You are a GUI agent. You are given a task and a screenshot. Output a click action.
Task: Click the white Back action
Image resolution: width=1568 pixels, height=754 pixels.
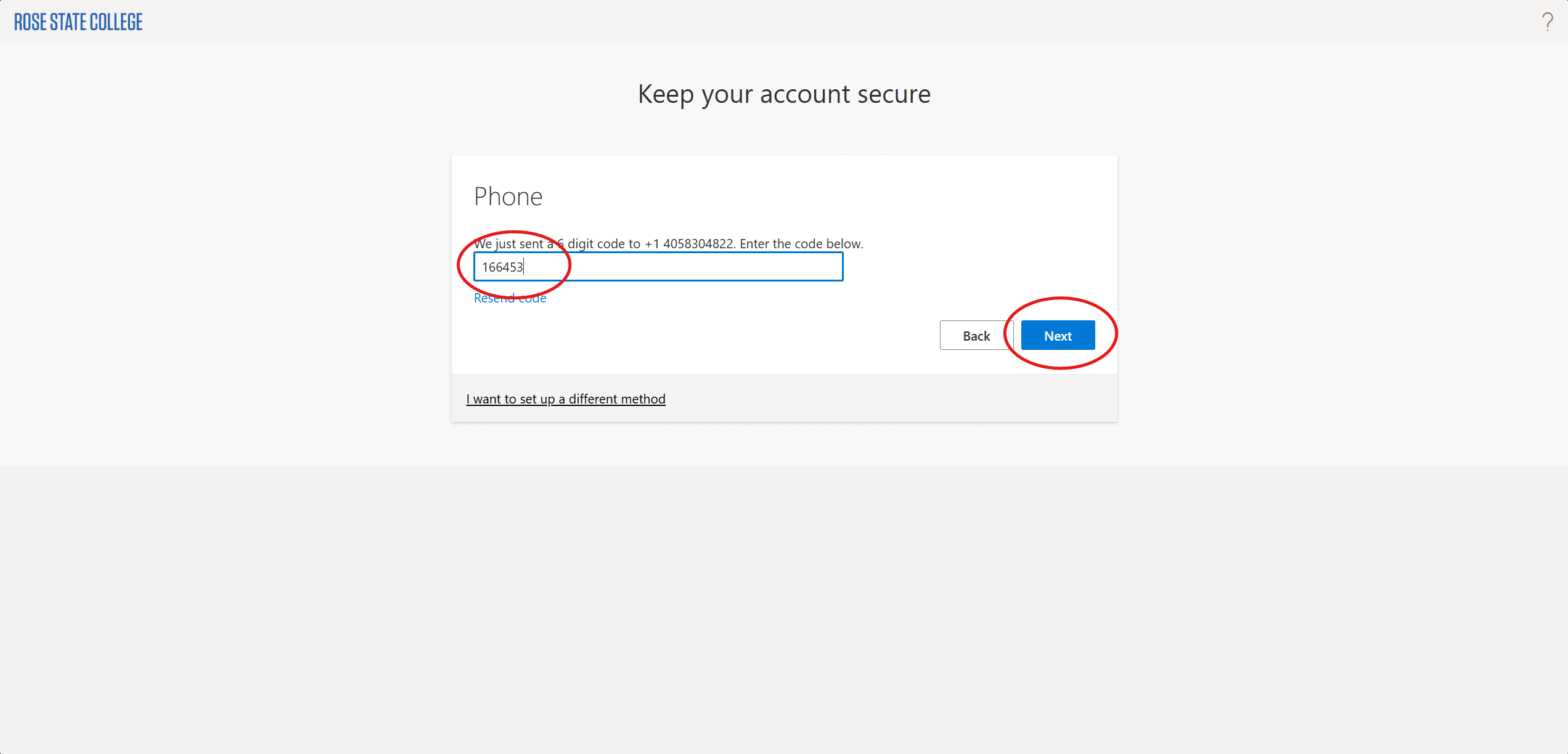[976, 334]
